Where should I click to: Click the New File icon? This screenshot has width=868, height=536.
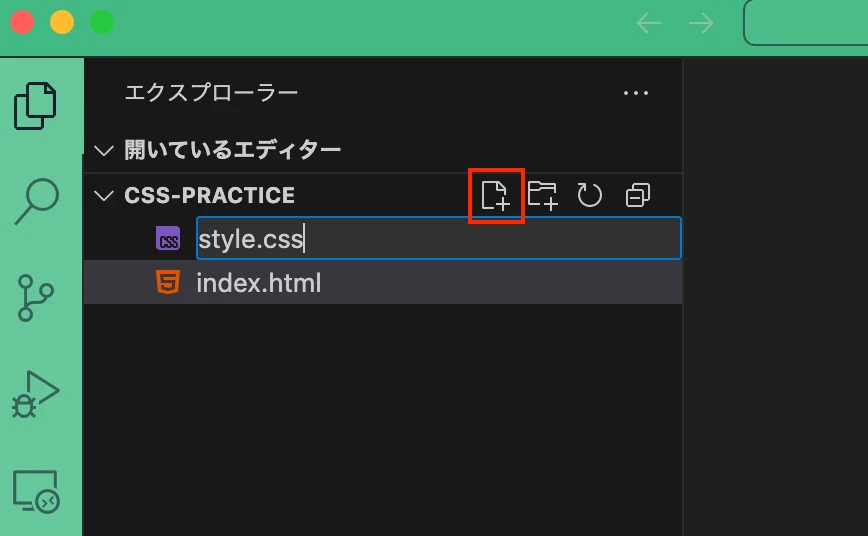[x=496, y=195]
